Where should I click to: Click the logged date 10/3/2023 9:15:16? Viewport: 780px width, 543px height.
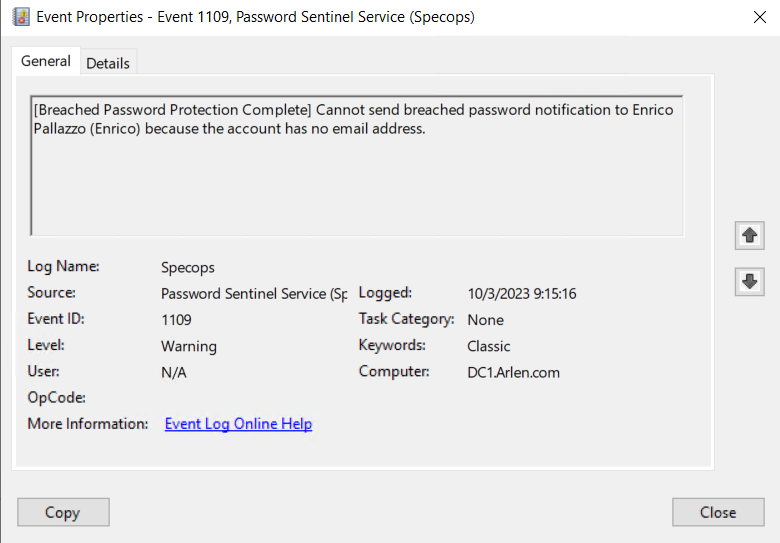(522, 294)
